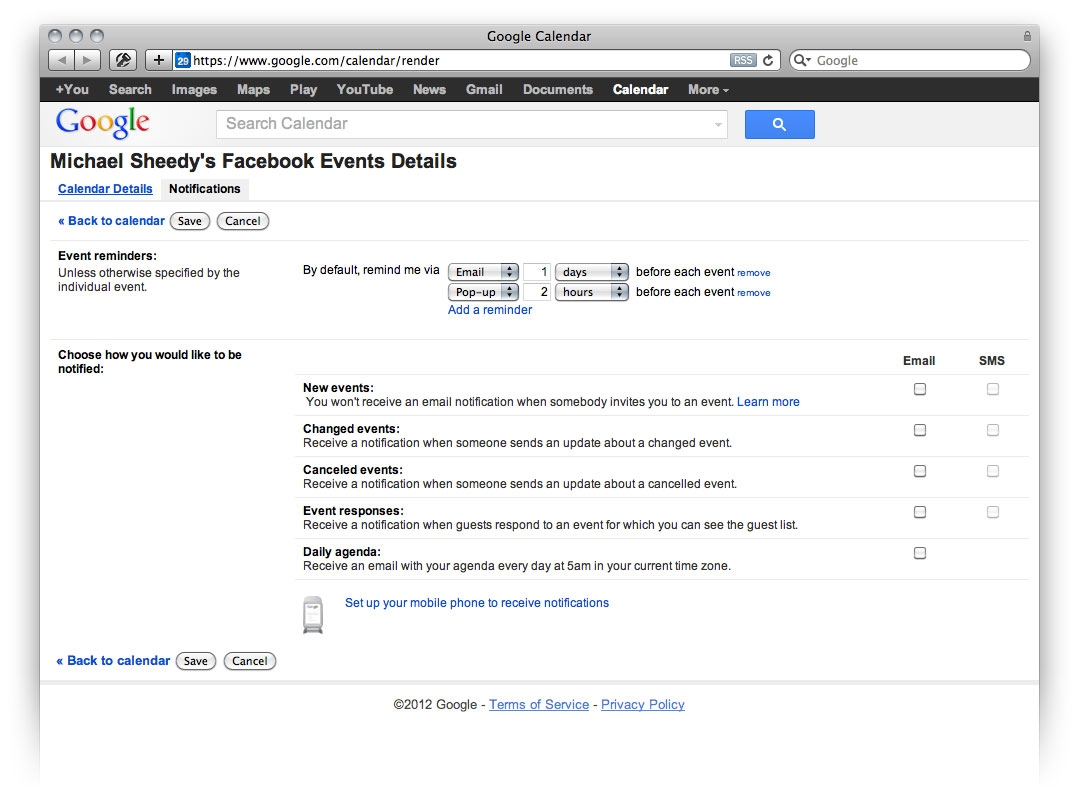Toggle Email for Canceled events

tap(919, 471)
